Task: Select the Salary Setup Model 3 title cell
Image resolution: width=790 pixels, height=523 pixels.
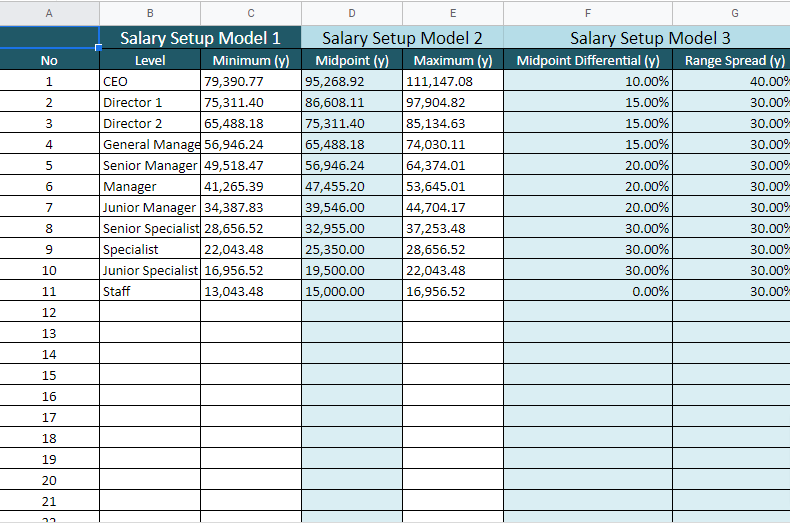Action: (x=650, y=38)
